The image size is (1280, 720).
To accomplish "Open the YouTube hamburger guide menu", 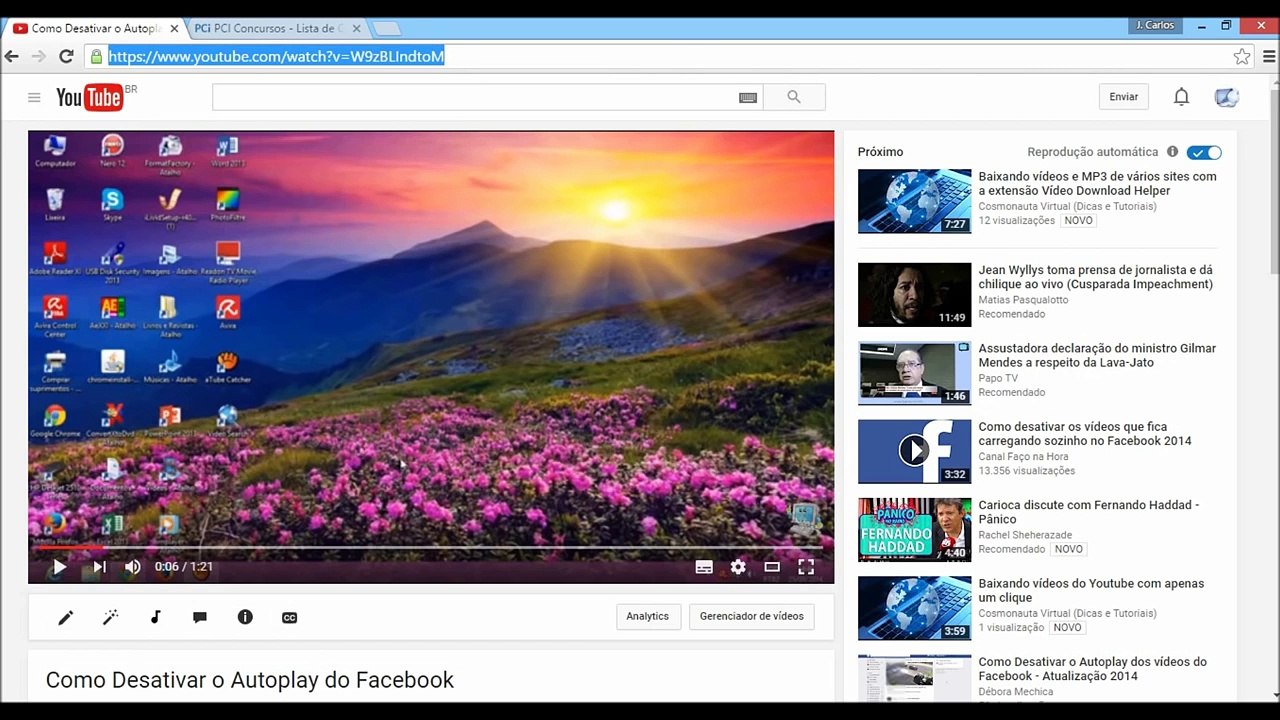I will coord(34,97).
